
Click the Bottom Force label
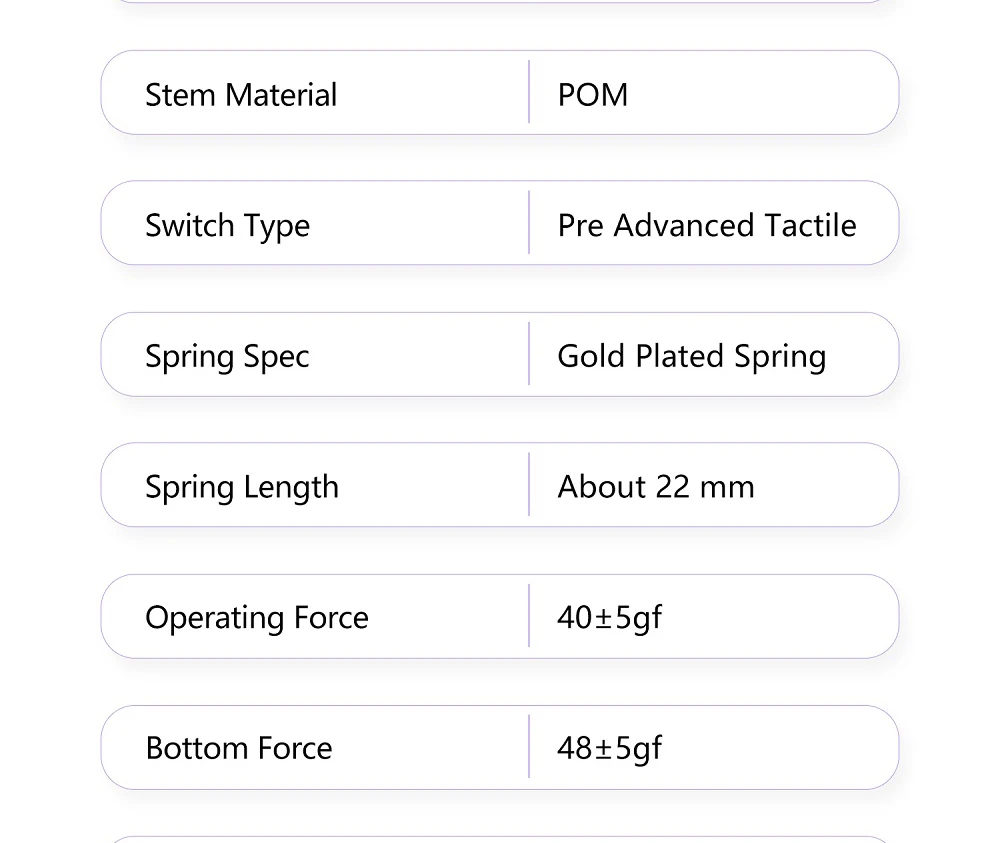coord(239,749)
